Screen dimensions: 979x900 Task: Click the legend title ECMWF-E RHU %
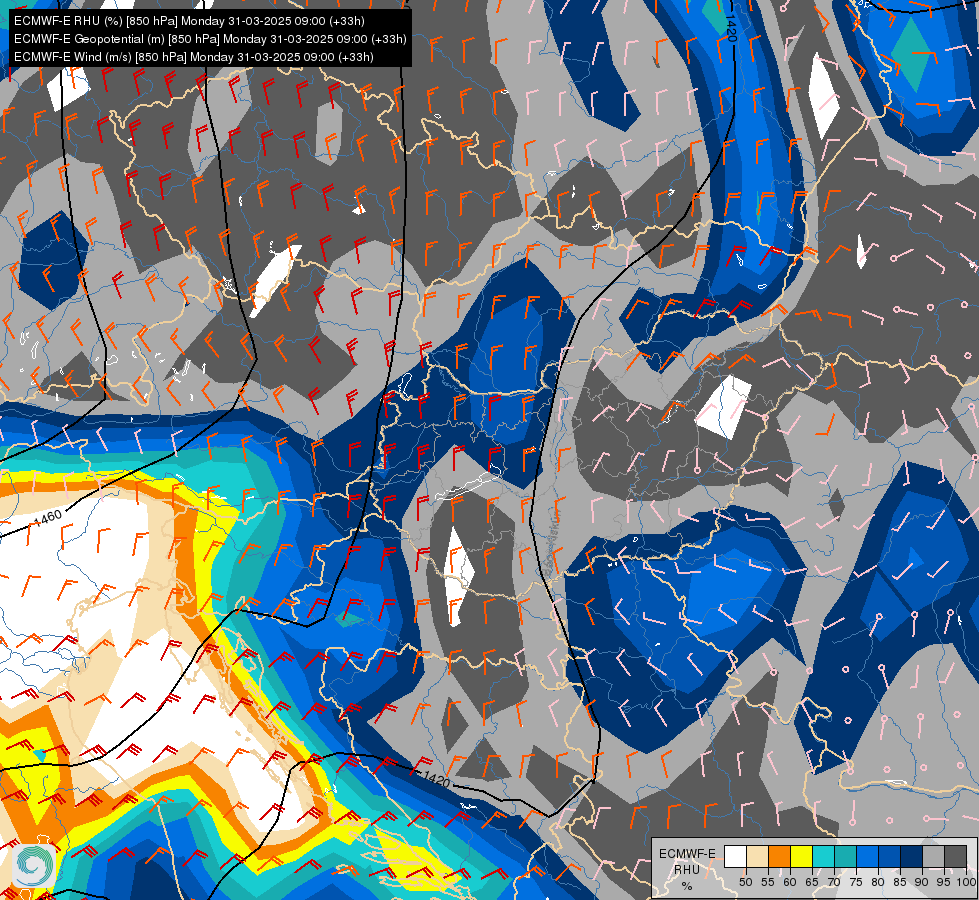coord(687,869)
